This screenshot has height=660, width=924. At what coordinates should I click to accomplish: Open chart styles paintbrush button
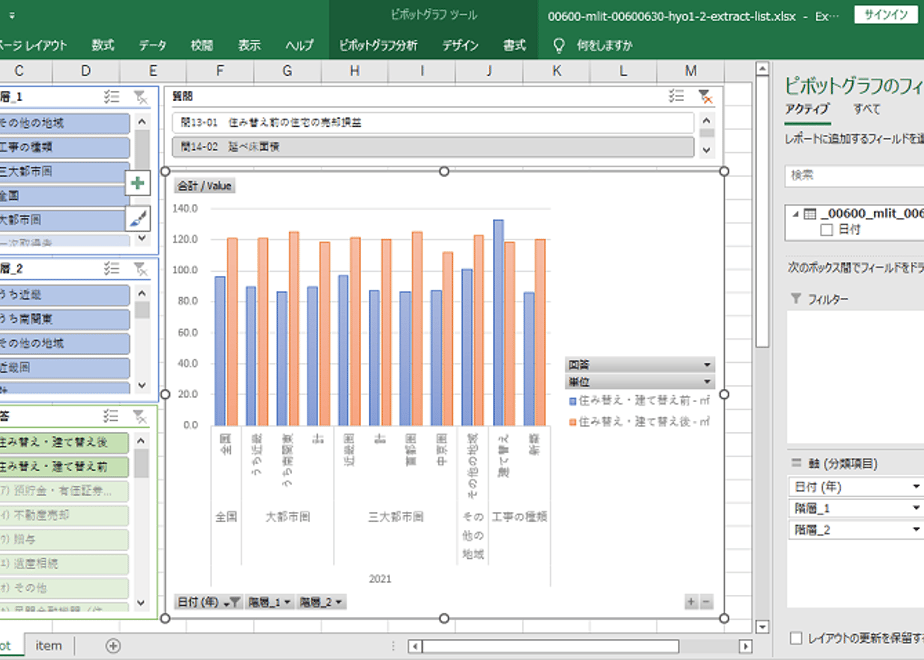click(x=138, y=219)
